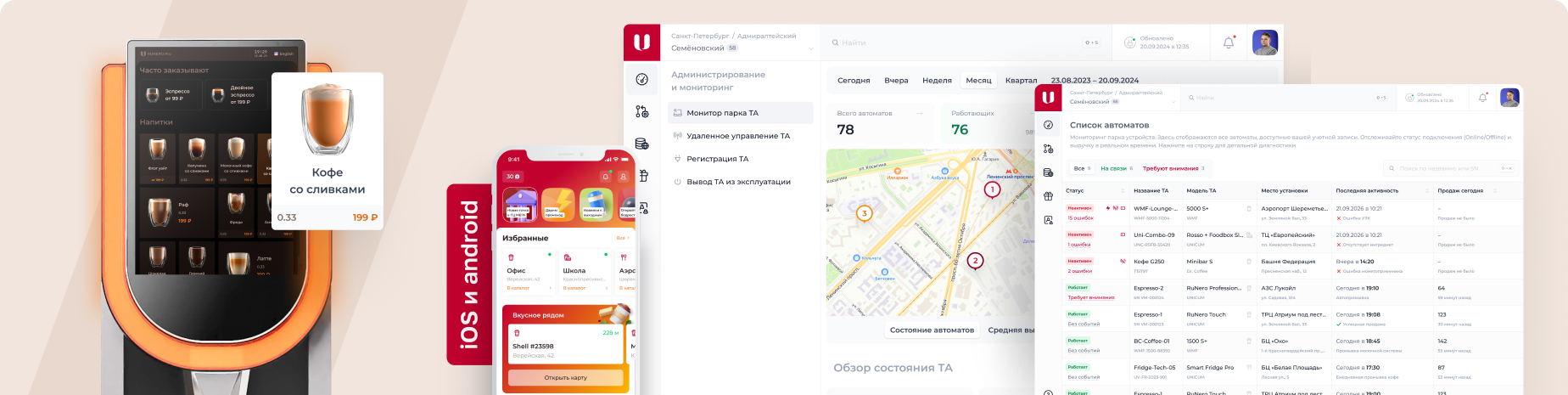Open the routing nodes icon in the list window sidebar
The image size is (1568, 395).
pyautogui.click(x=1048, y=149)
